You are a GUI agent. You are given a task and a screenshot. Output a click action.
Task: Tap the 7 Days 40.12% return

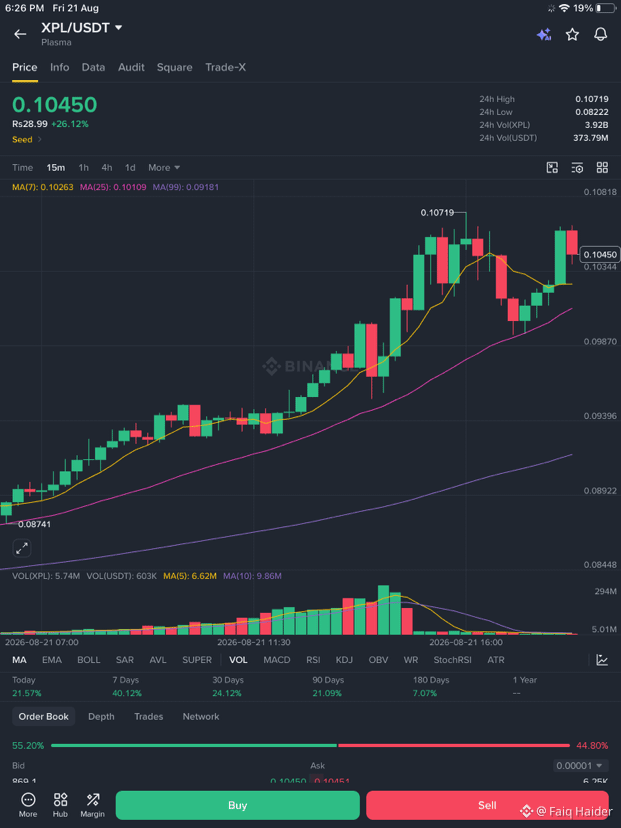point(127,686)
